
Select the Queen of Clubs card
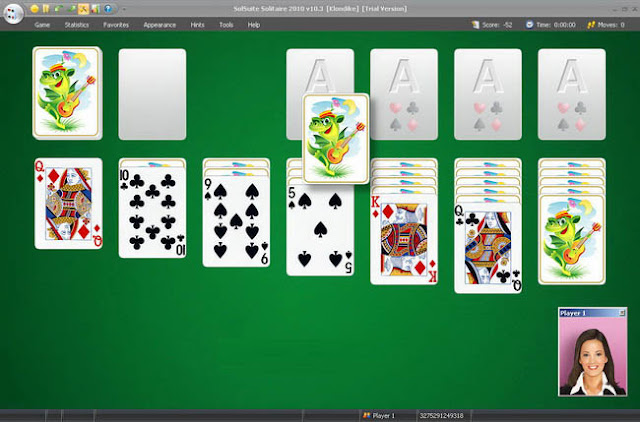(x=488, y=248)
